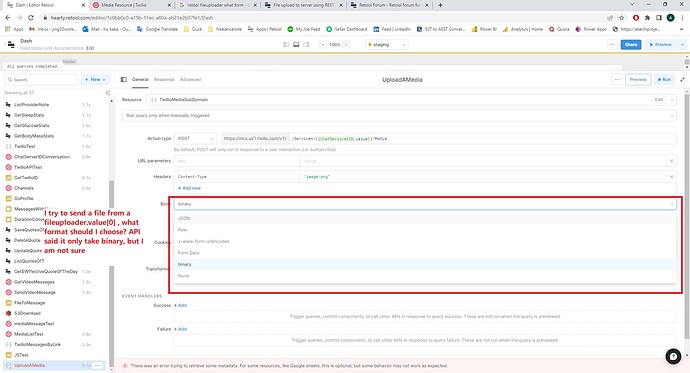The width and height of the screenshot is (690, 373).
Task: Toggle the bottom panel layout icon
Action: coord(296,44)
